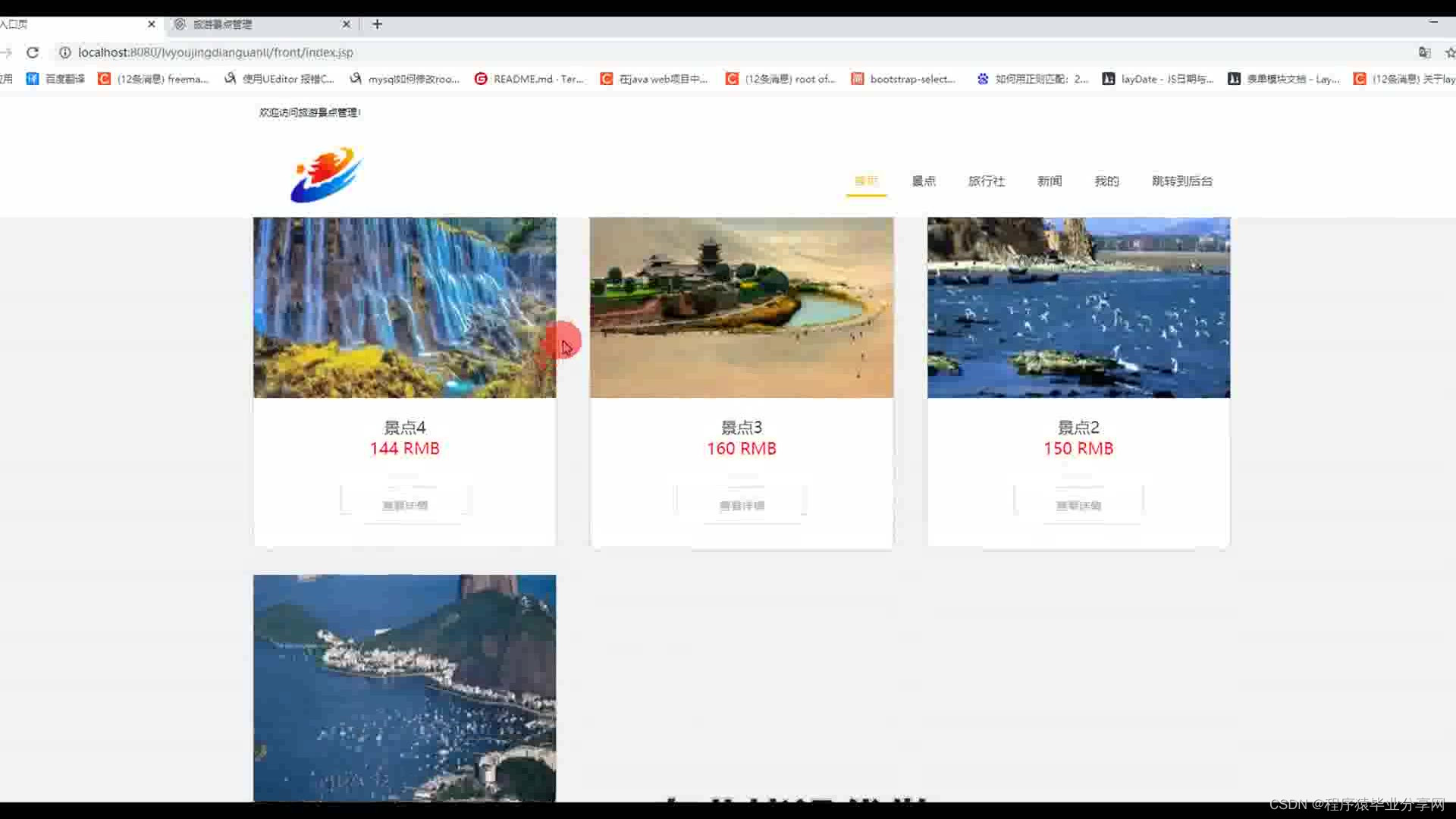Click 查看详情 button under 景点4

pos(405,505)
